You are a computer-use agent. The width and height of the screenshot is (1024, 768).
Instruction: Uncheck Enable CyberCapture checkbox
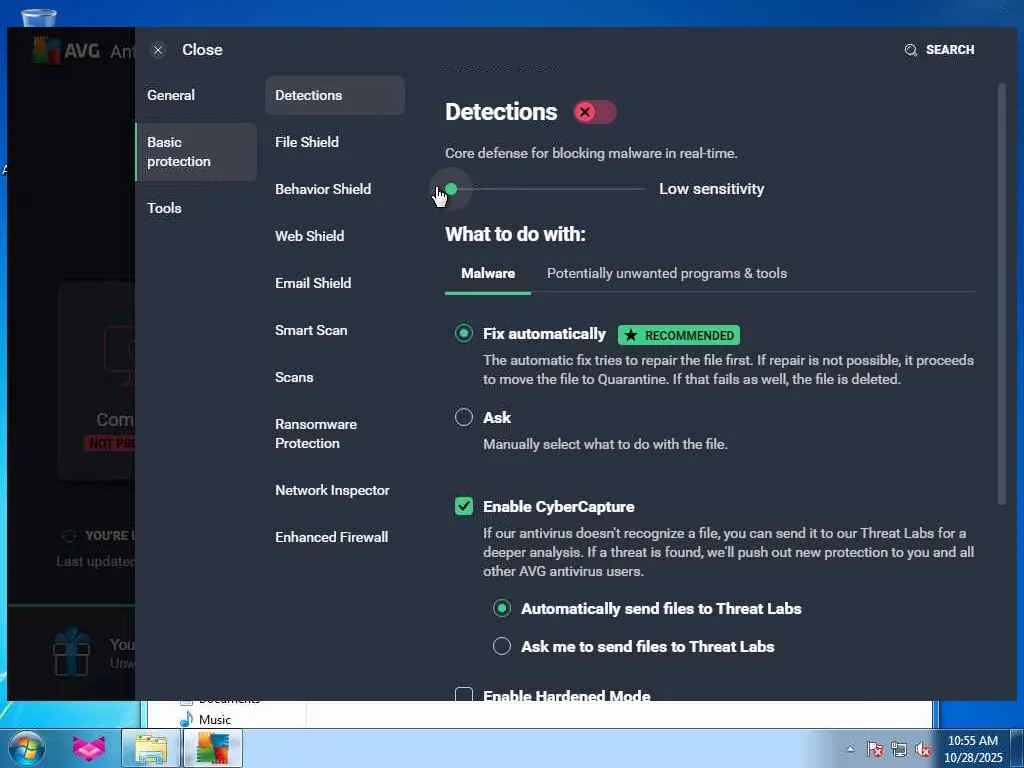pos(464,506)
